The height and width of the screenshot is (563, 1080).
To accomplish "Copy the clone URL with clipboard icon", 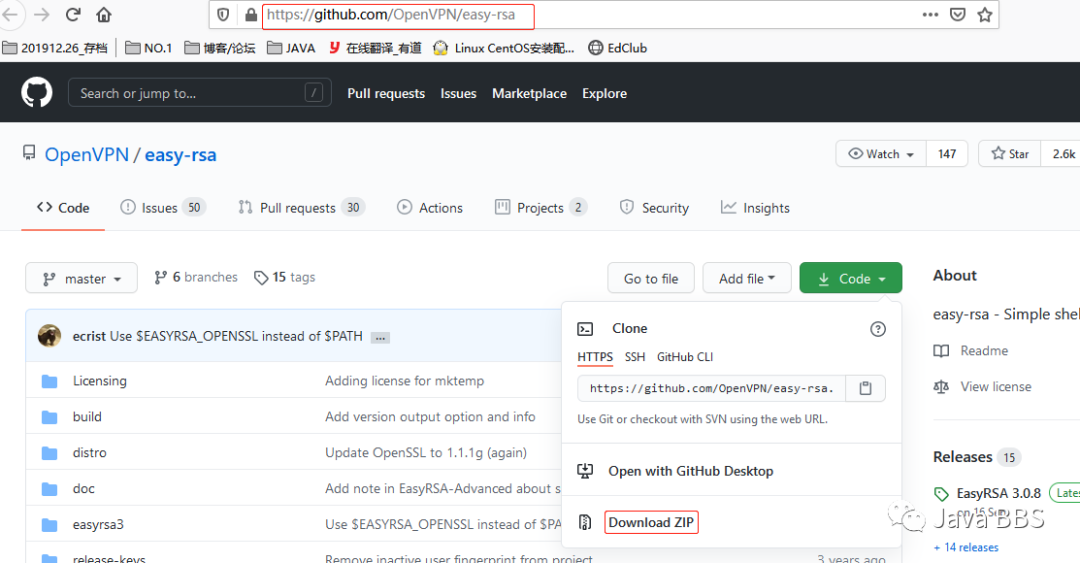I will [865, 389].
